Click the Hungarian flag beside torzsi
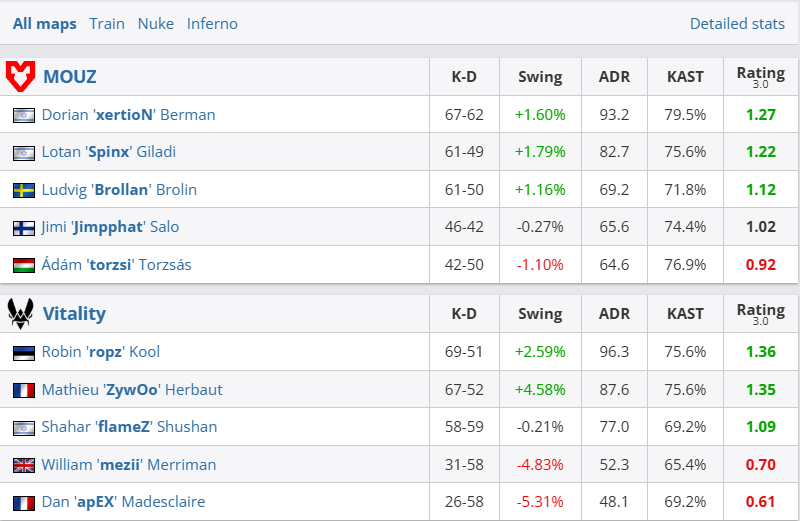This screenshot has width=800, height=521. pyautogui.click(x=24, y=265)
